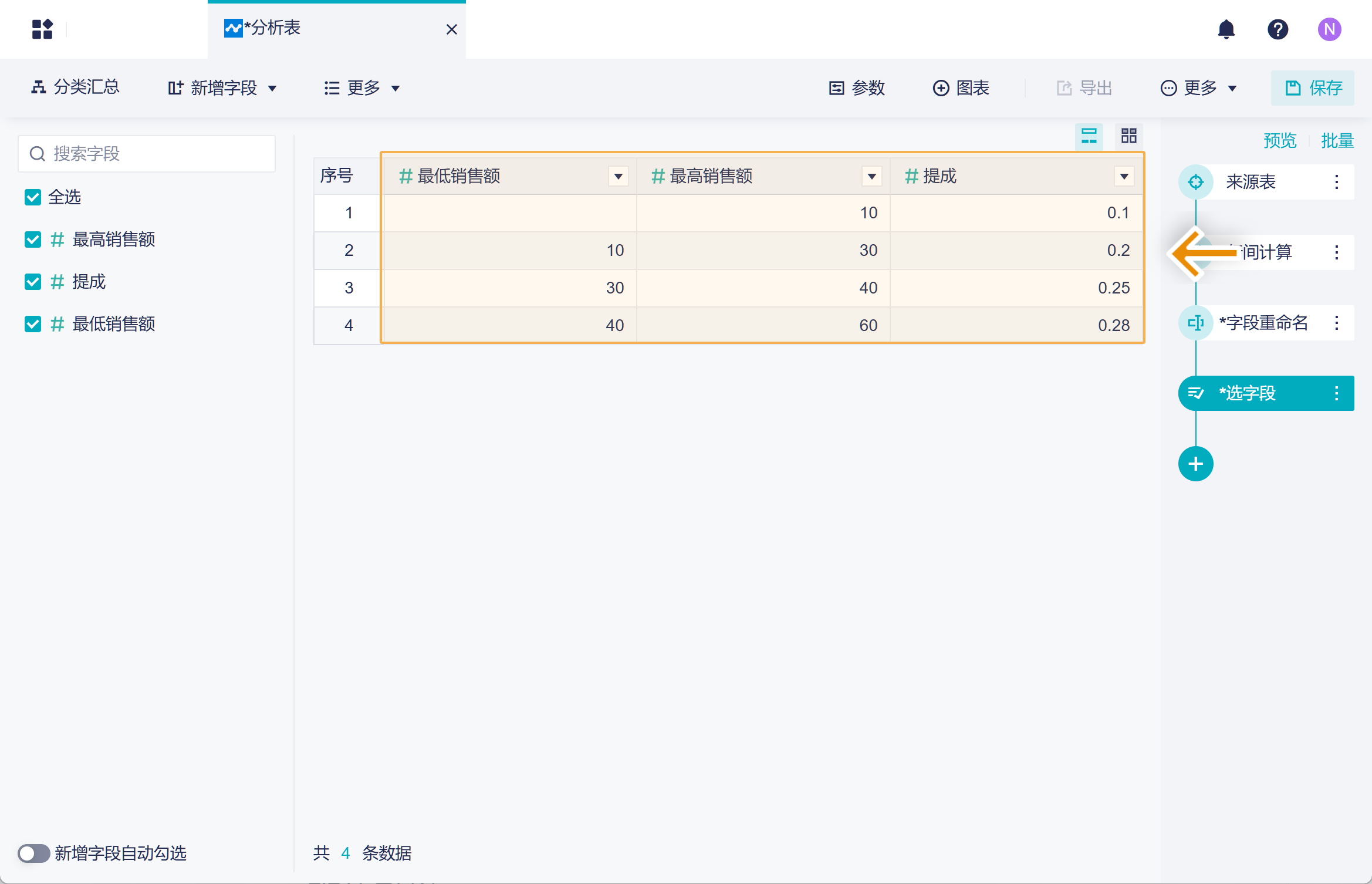
Task: Click the 保存 save button
Action: click(1313, 88)
